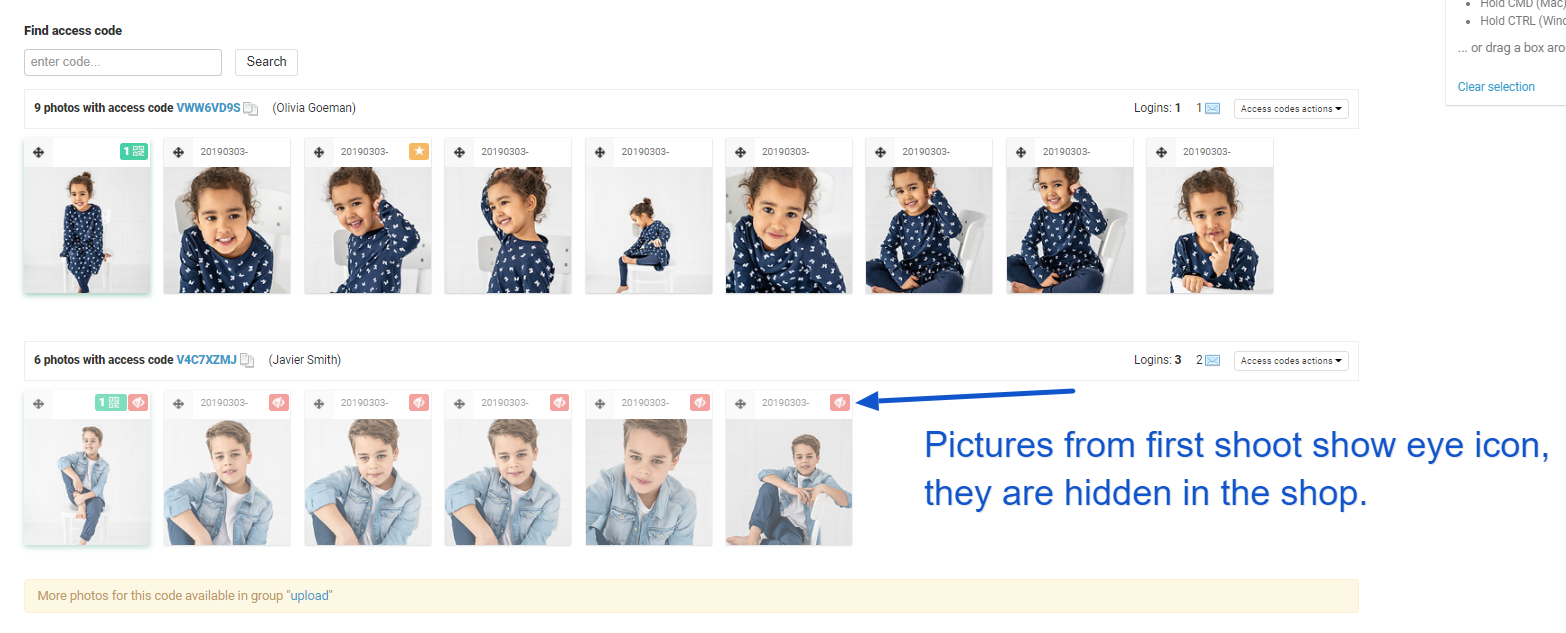The width and height of the screenshot is (1566, 633).
Task: Select Olivia's standing full-body photo thumbnail
Action: [x=87, y=230]
